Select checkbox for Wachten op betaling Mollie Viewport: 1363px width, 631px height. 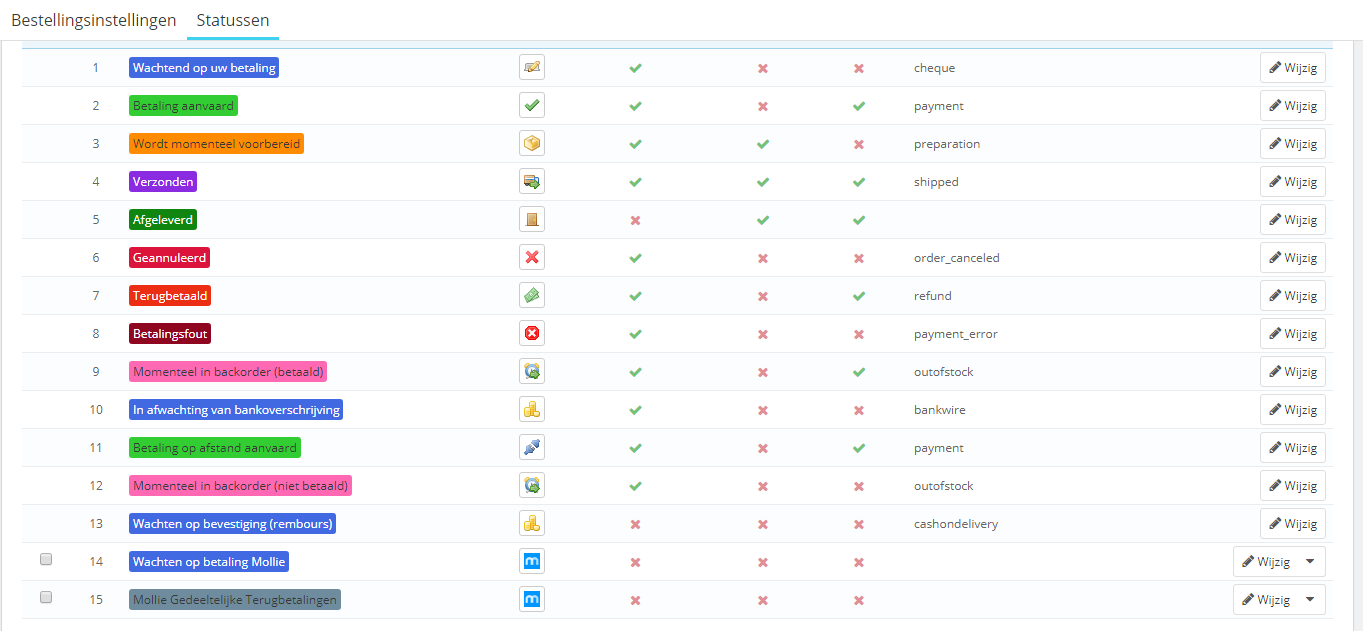point(46,560)
